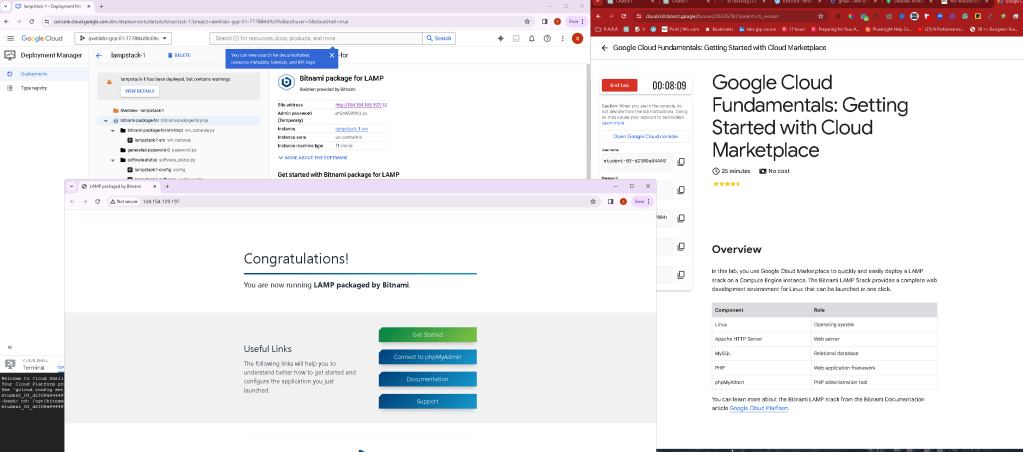Open the help question-mark icon in console
The image size is (1023, 452).
point(547,38)
